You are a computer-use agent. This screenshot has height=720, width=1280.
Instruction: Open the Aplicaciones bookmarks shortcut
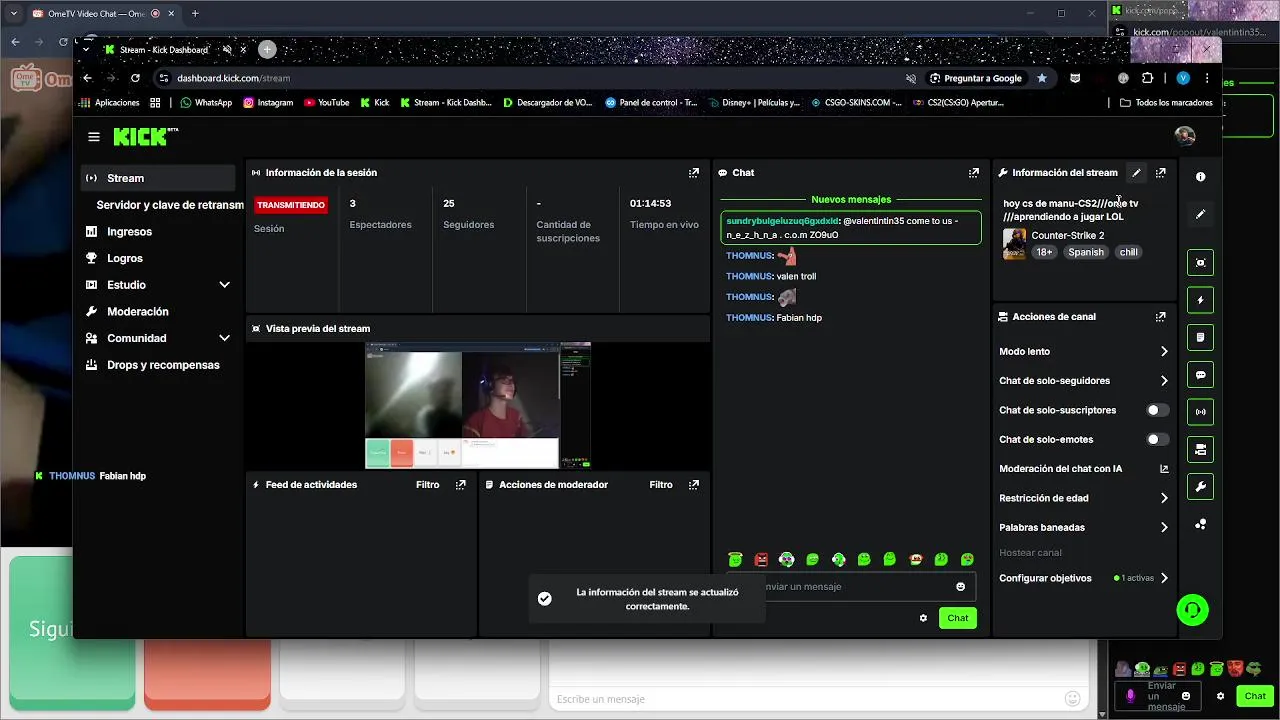click(x=109, y=102)
